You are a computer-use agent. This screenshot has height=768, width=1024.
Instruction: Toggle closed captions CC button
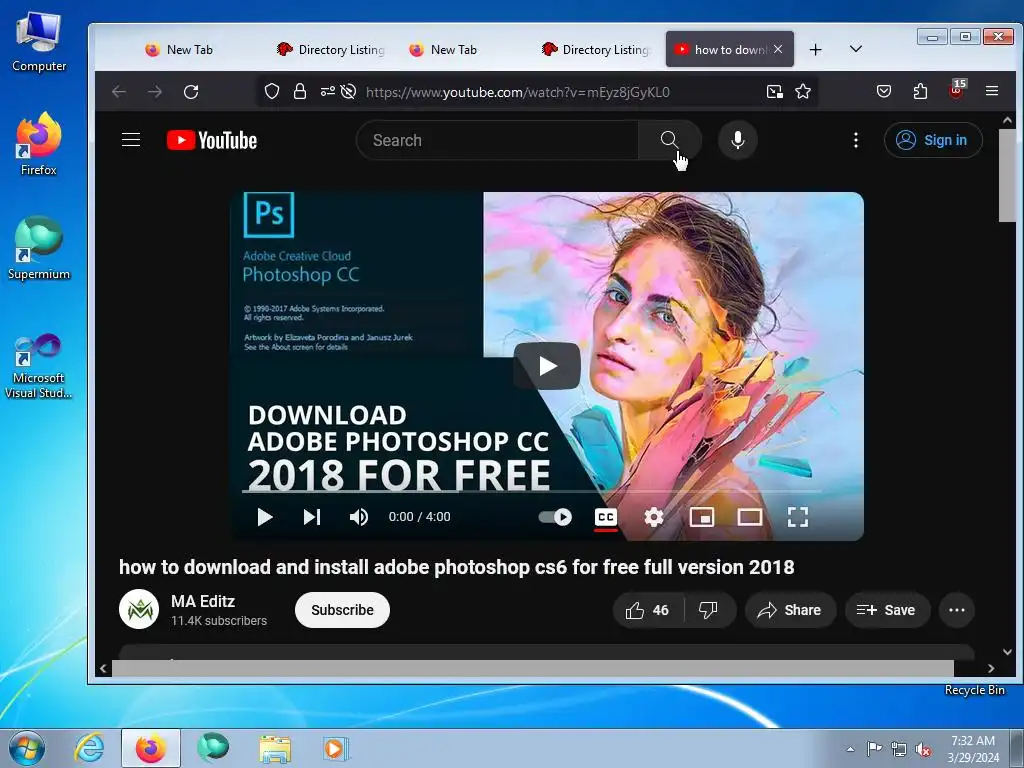(x=606, y=518)
